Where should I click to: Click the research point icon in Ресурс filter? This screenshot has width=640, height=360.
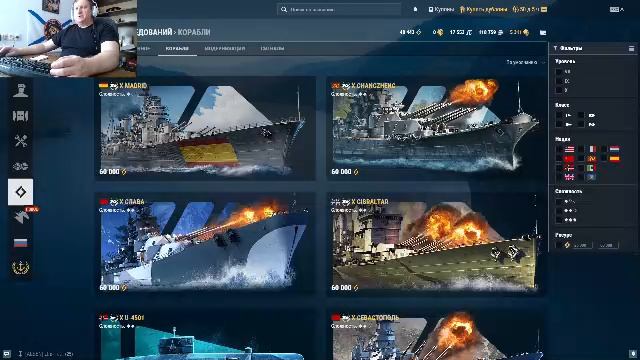click(567, 245)
